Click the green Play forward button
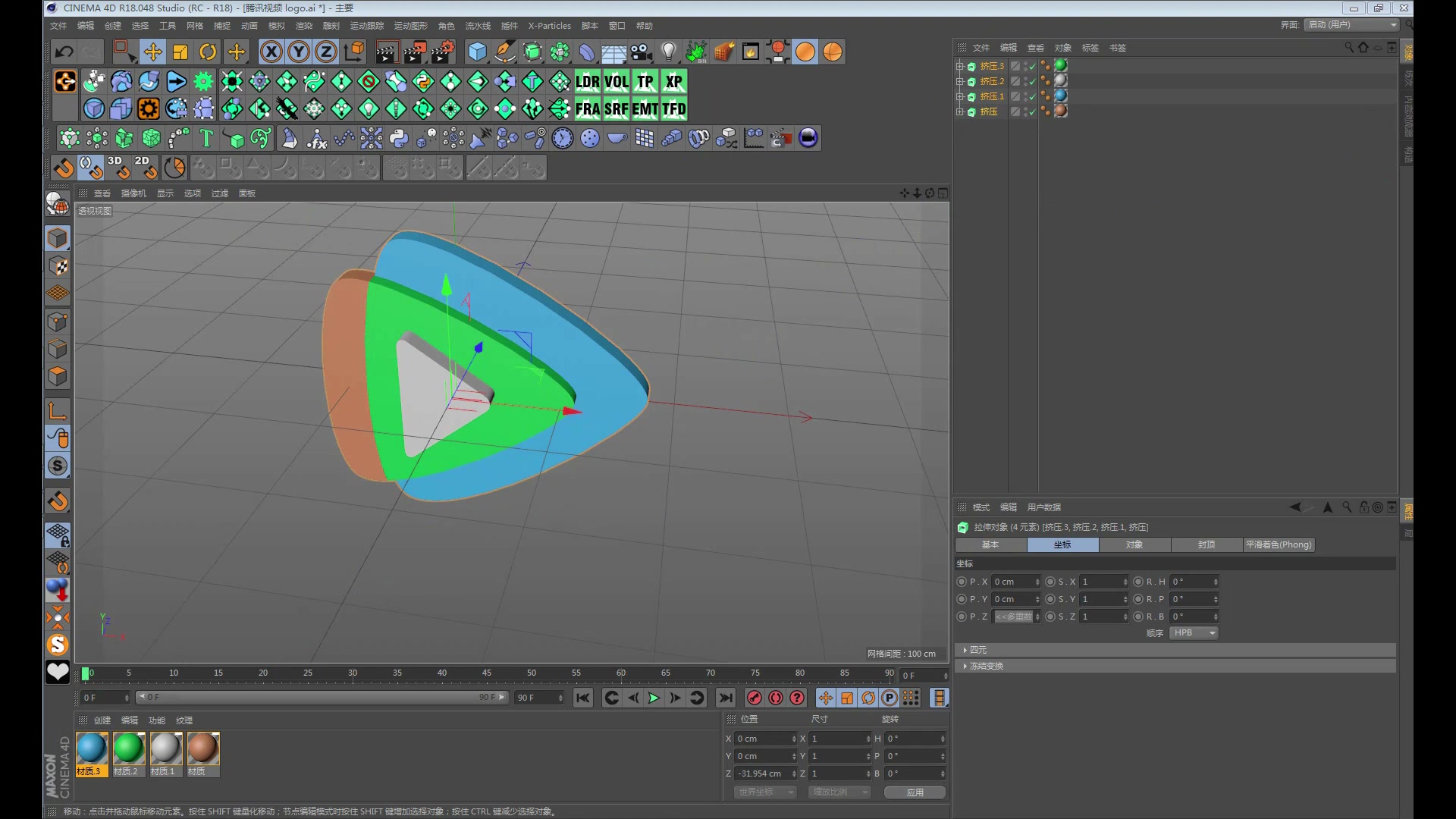Image resolution: width=1456 pixels, height=819 pixels. pyautogui.click(x=654, y=698)
